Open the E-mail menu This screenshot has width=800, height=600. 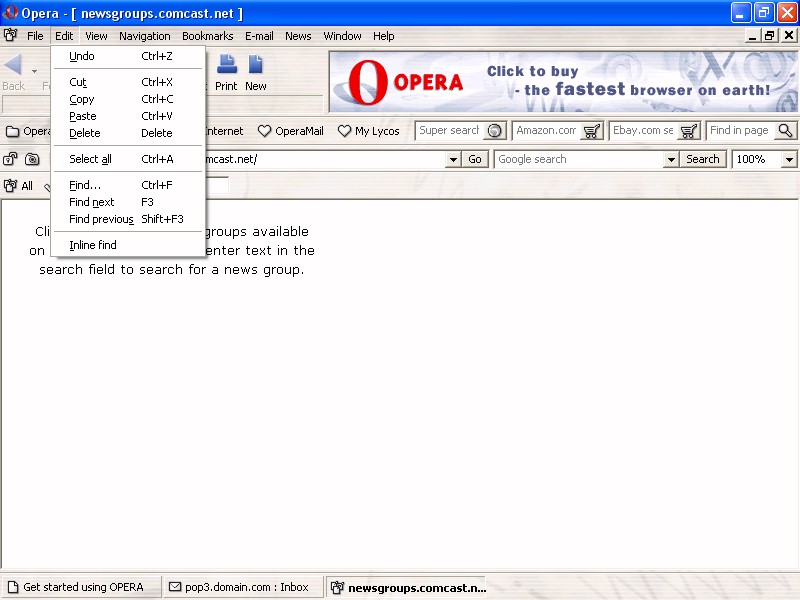(259, 36)
